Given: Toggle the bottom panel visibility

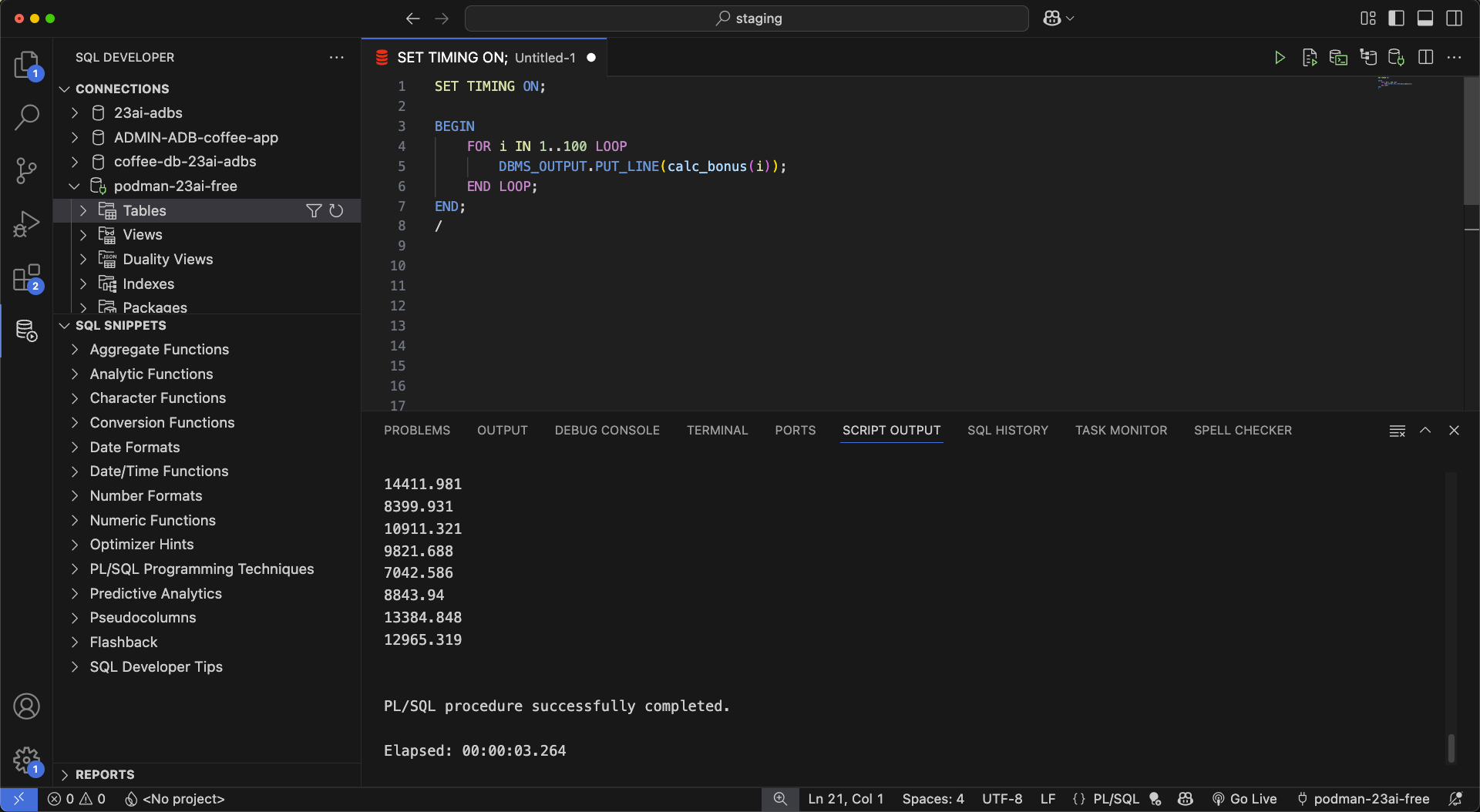Looking at the screenshot, I should pos(1425,18).
